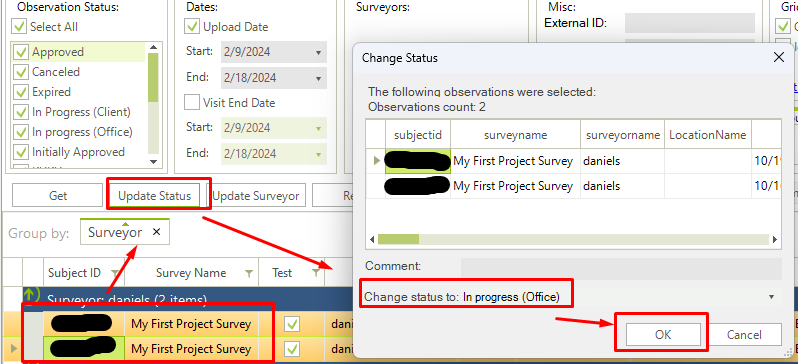Viewport: 798px width, 364px height.
Task: Click the Update Status button
Action: click(155, 195)
